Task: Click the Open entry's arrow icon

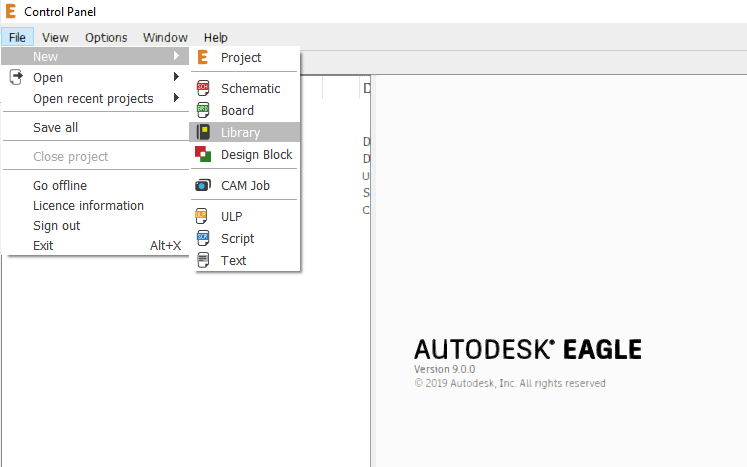Action: [x=16, y=77]
